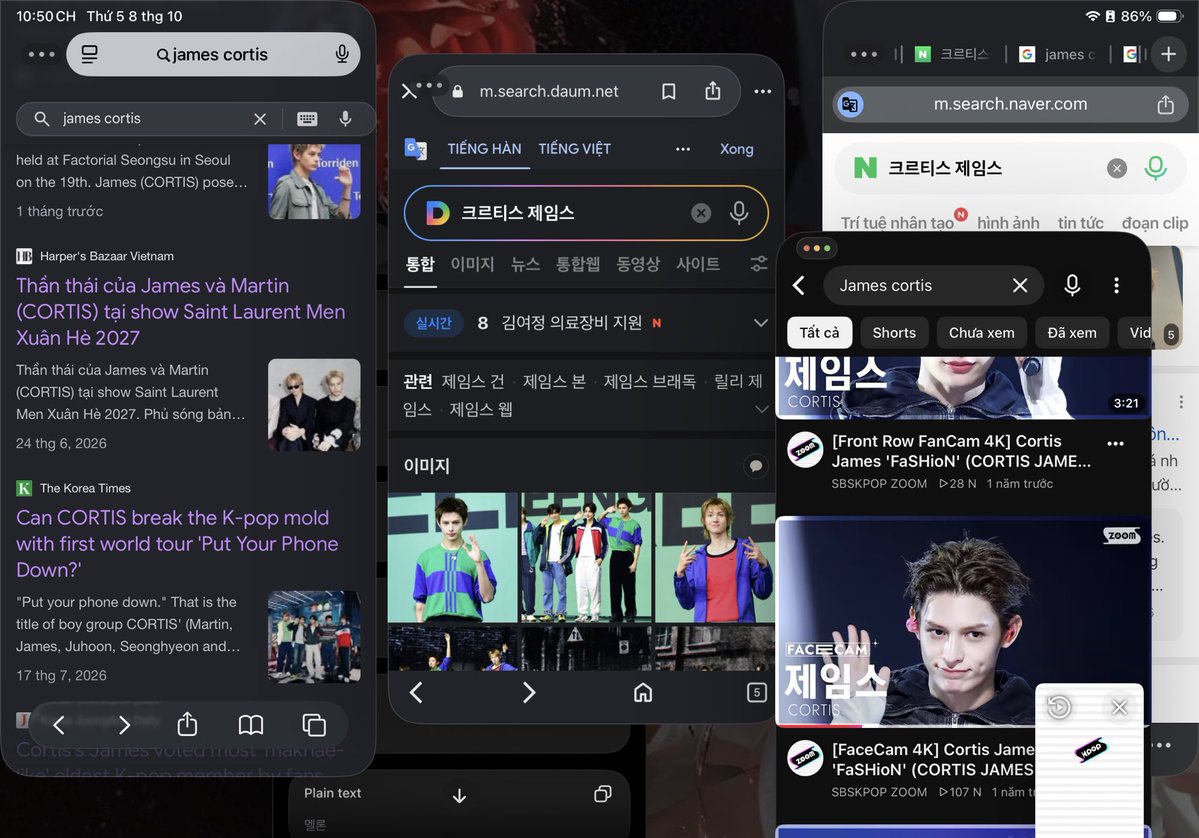1199x838 pixels.
Task: Open the first Daum image of green striped shirt
Action: click(452, 557)
